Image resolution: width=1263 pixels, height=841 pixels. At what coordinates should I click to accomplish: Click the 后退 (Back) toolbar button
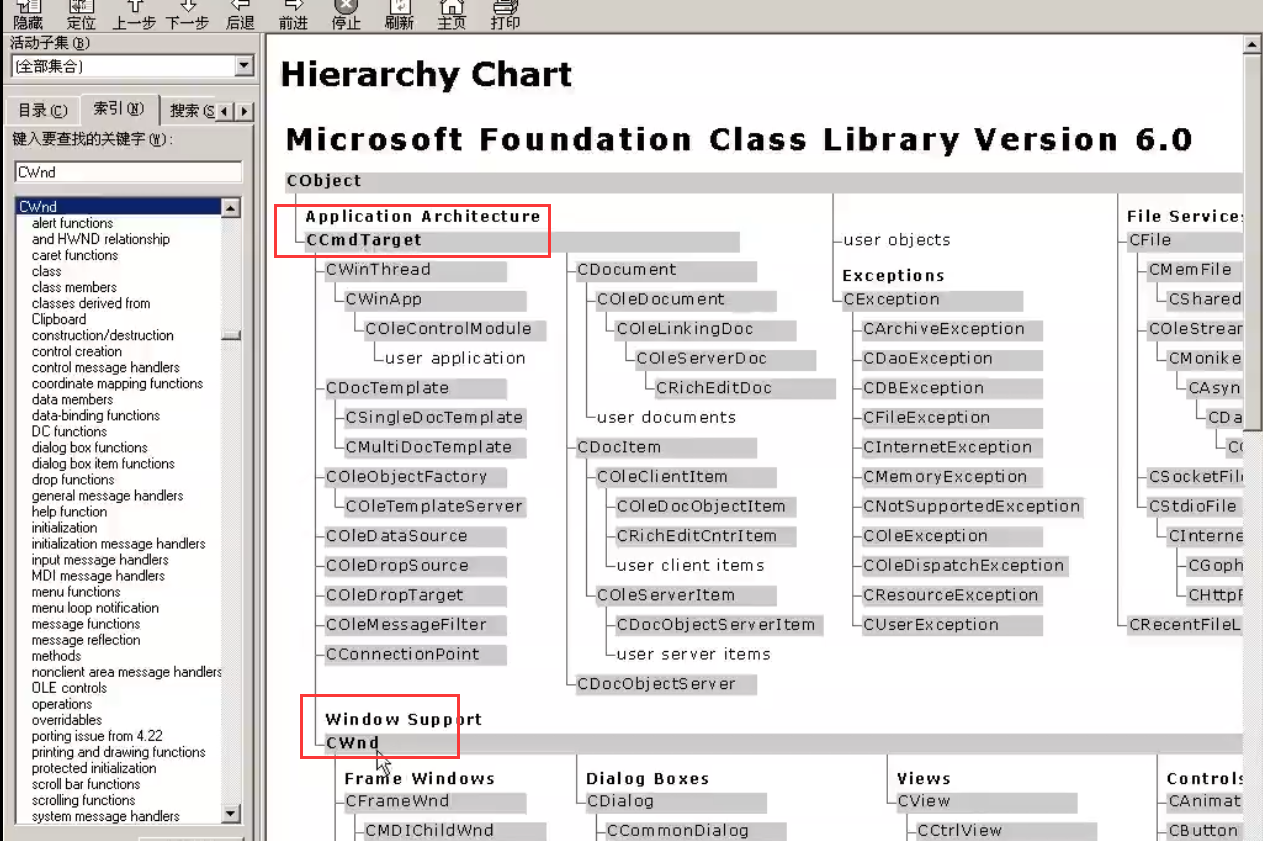click(240, 14)
